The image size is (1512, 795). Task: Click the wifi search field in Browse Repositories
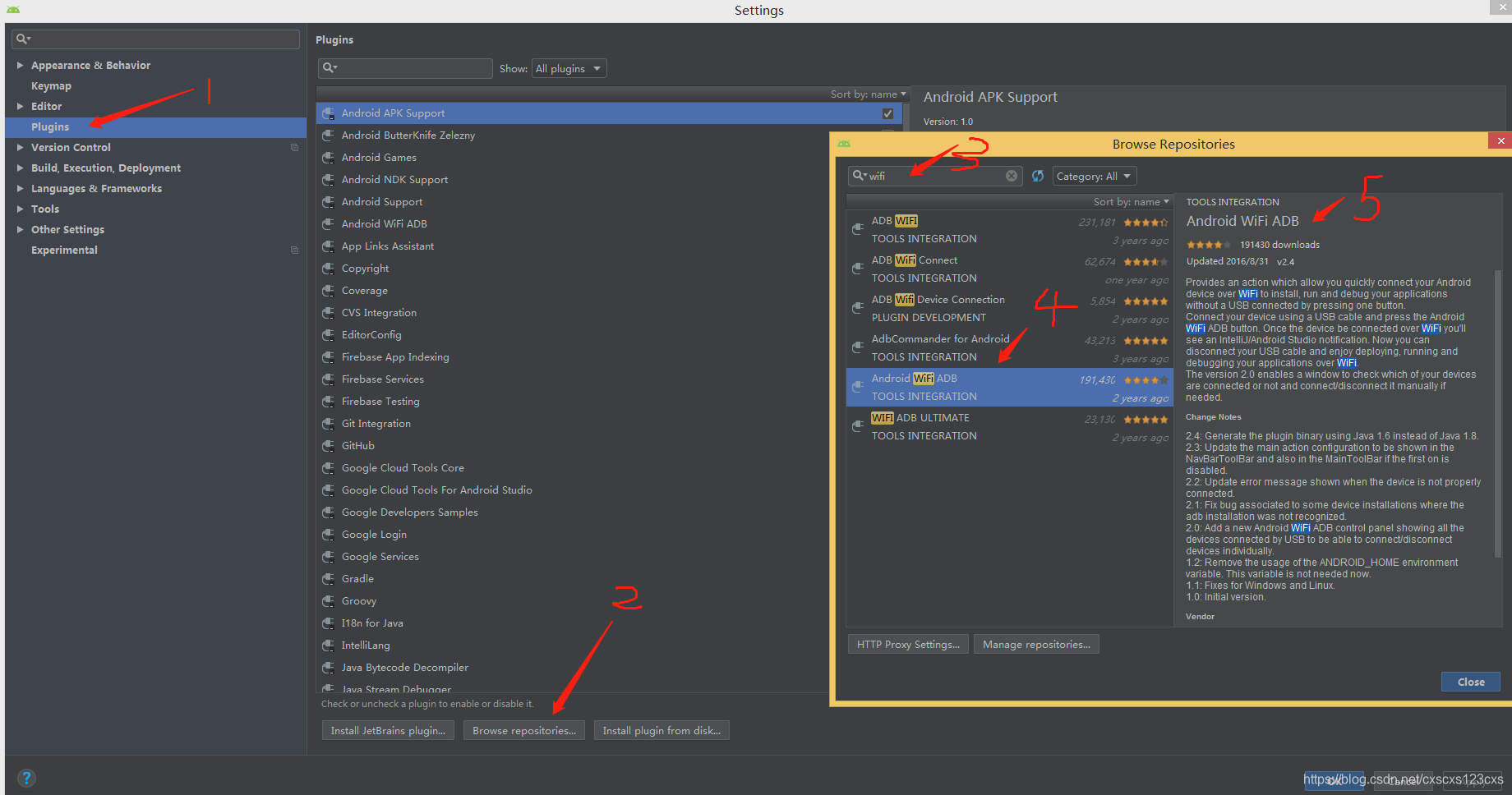coord(935,176)
